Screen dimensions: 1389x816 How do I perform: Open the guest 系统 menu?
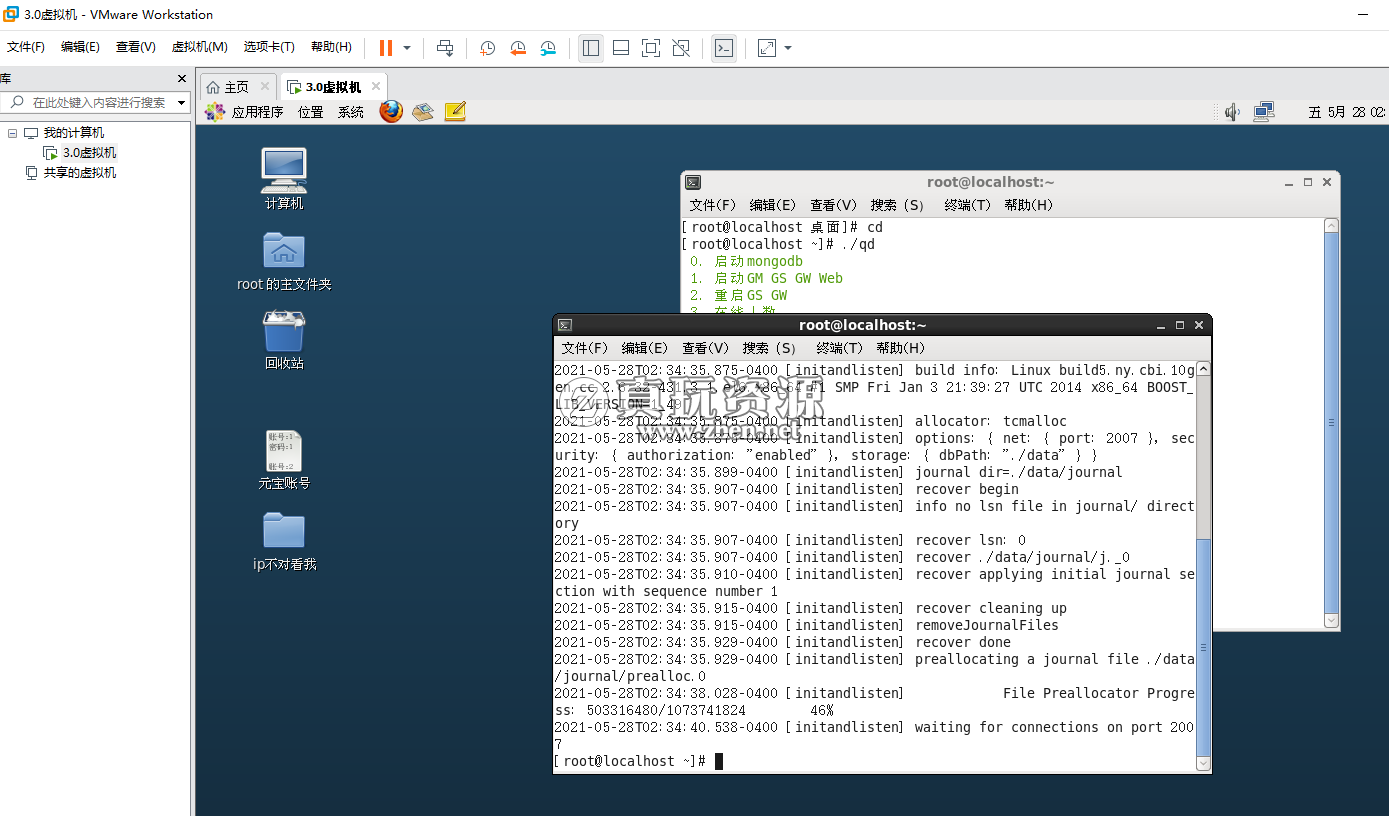point(351,112)
